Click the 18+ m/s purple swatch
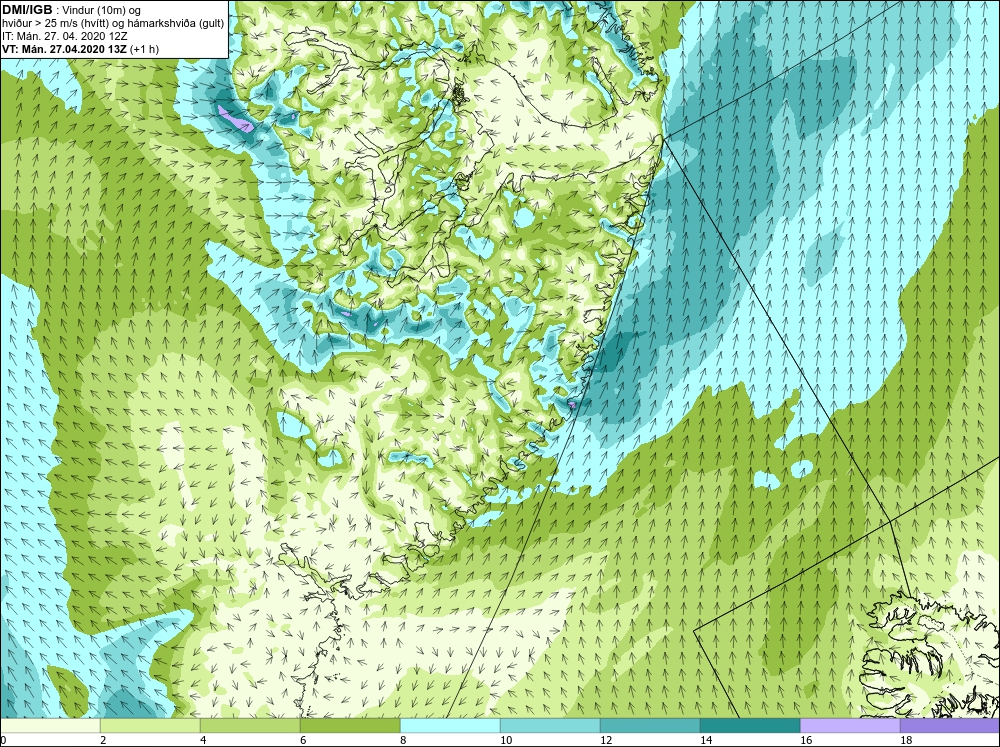Viewport: 1000px width, 747px height. pyautogui.click(x=950, y=725)
